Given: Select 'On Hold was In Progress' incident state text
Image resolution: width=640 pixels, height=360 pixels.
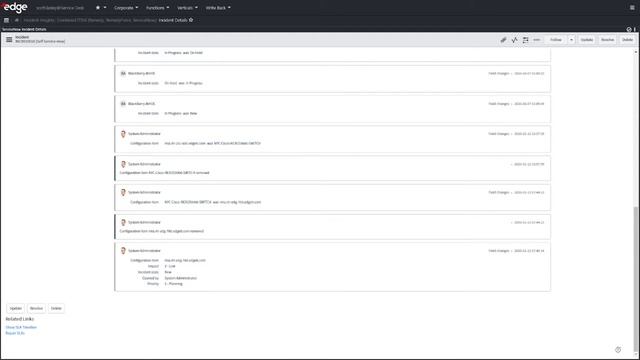Looking at the screenshot, I should (x=183, y=83).
